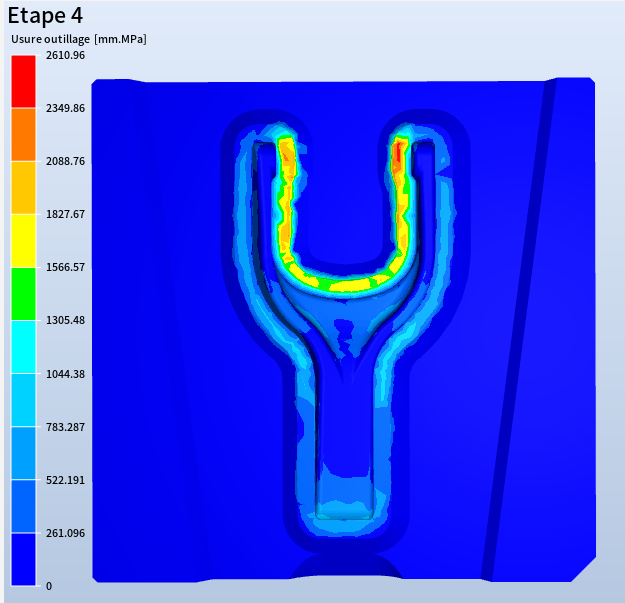The height and width of the screenshot is (603, 625).
Task: Click the legend value 1827.67
Action: coord(65,214)
